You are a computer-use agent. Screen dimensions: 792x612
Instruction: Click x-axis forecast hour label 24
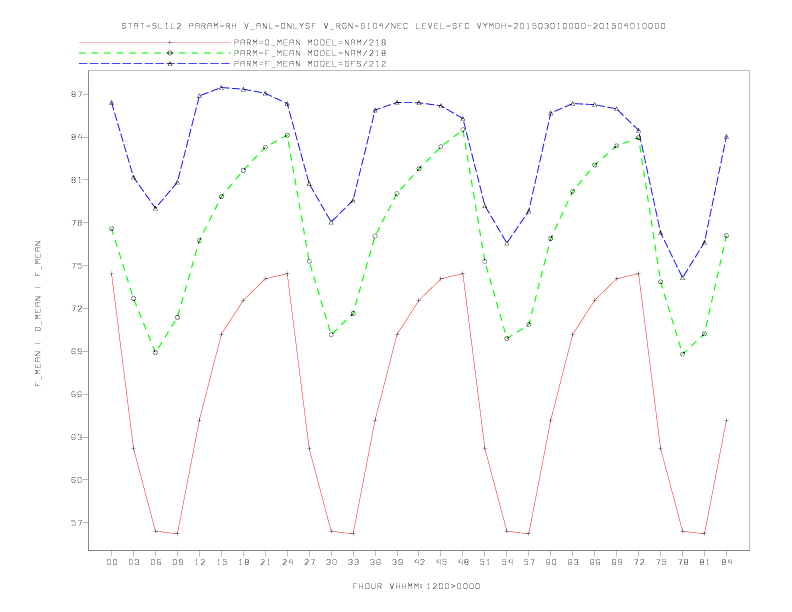click(x=287, y=562)
